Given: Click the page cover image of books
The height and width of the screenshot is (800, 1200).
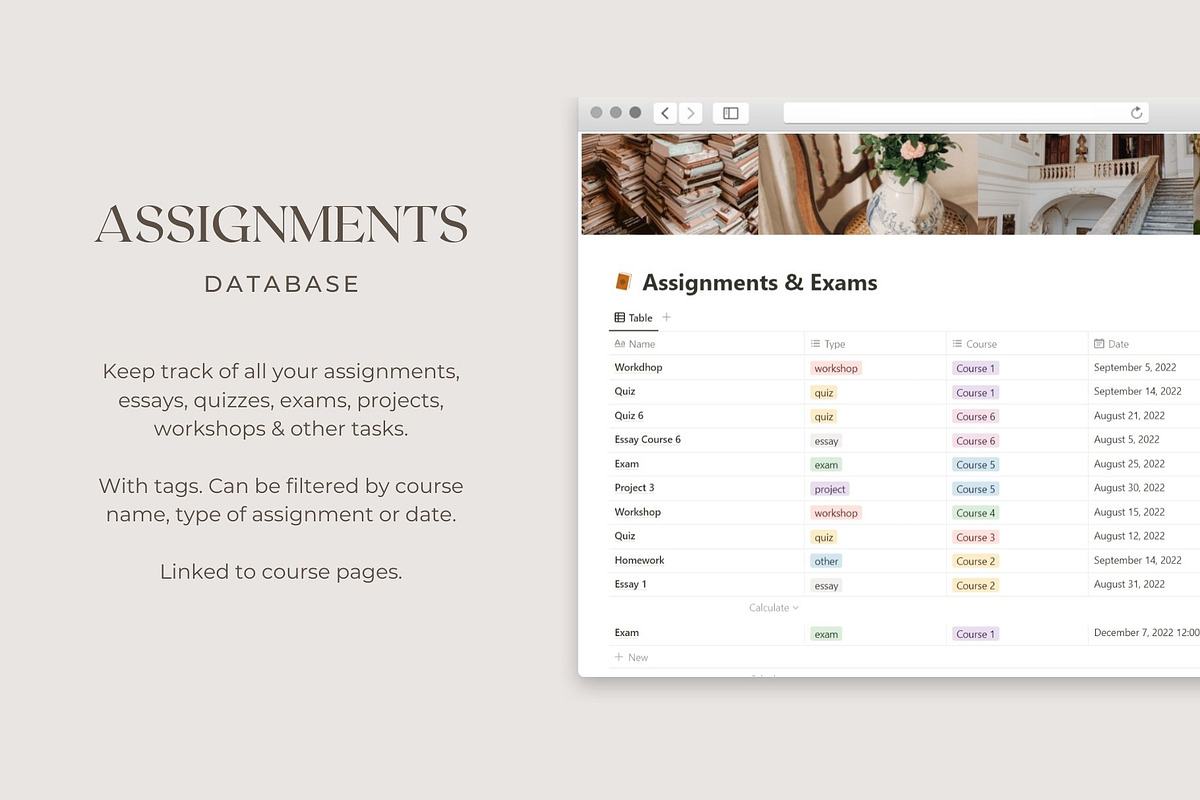Looking at the screenshot, I should click(x=670, y=184).
